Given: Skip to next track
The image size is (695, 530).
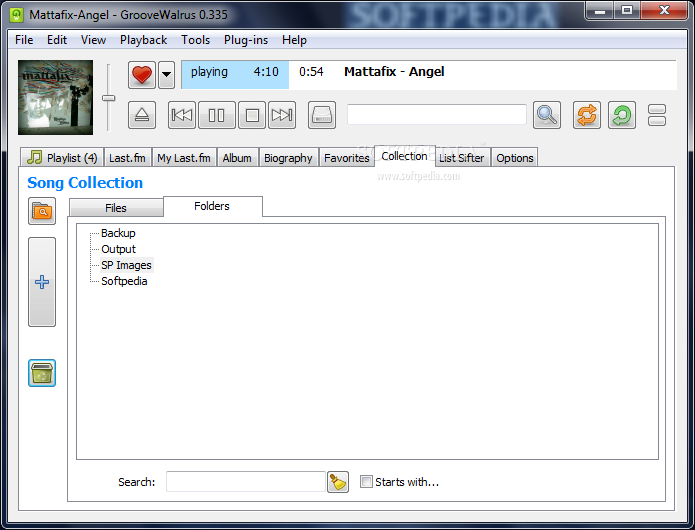Looking at the screenshot, I should [x=282, y=115].
